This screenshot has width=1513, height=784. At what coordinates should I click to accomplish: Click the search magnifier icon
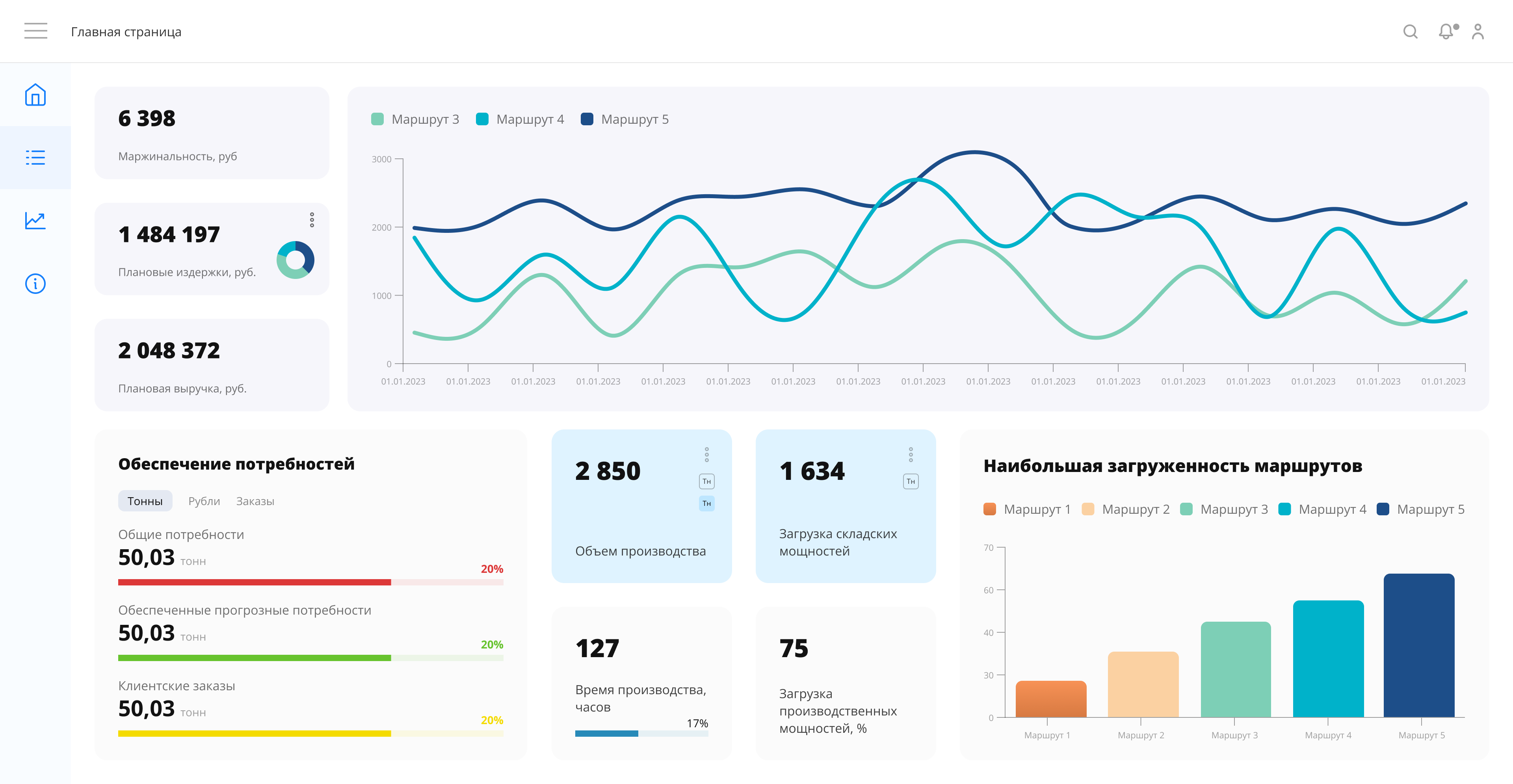(1410, 31)
